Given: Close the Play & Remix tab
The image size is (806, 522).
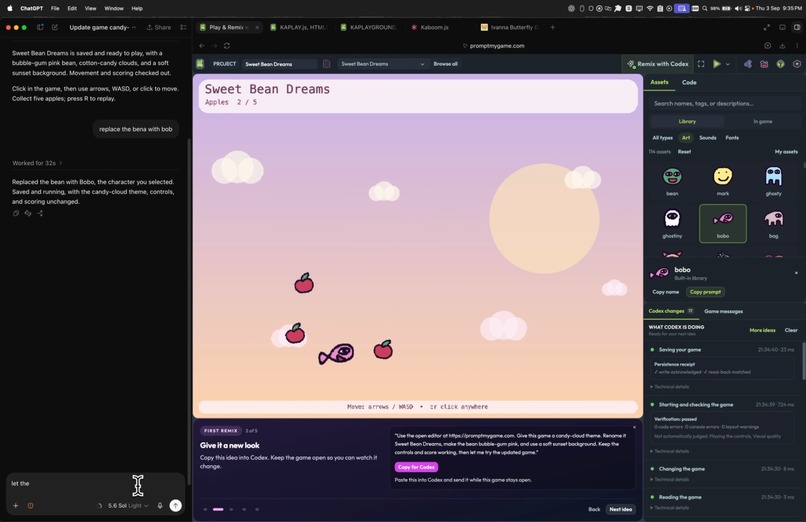Looking at the screenshot, I should pos(257,27).
